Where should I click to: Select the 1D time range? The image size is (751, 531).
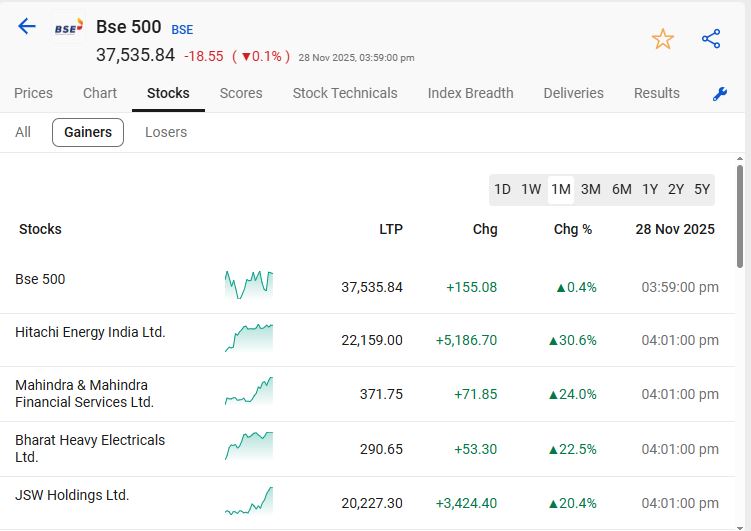click(x=502, y=189)
